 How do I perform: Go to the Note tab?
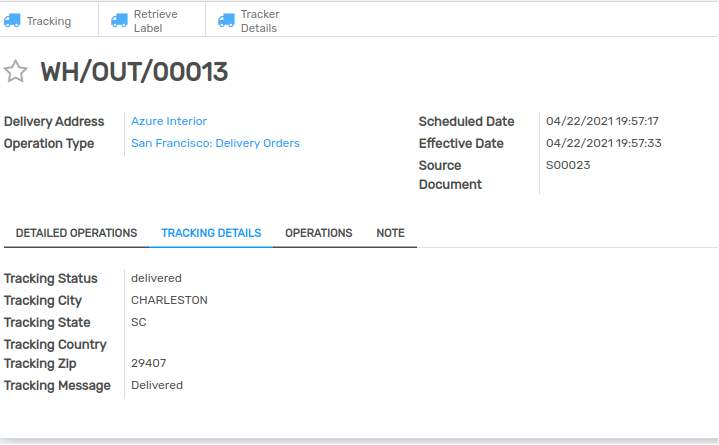390,233
